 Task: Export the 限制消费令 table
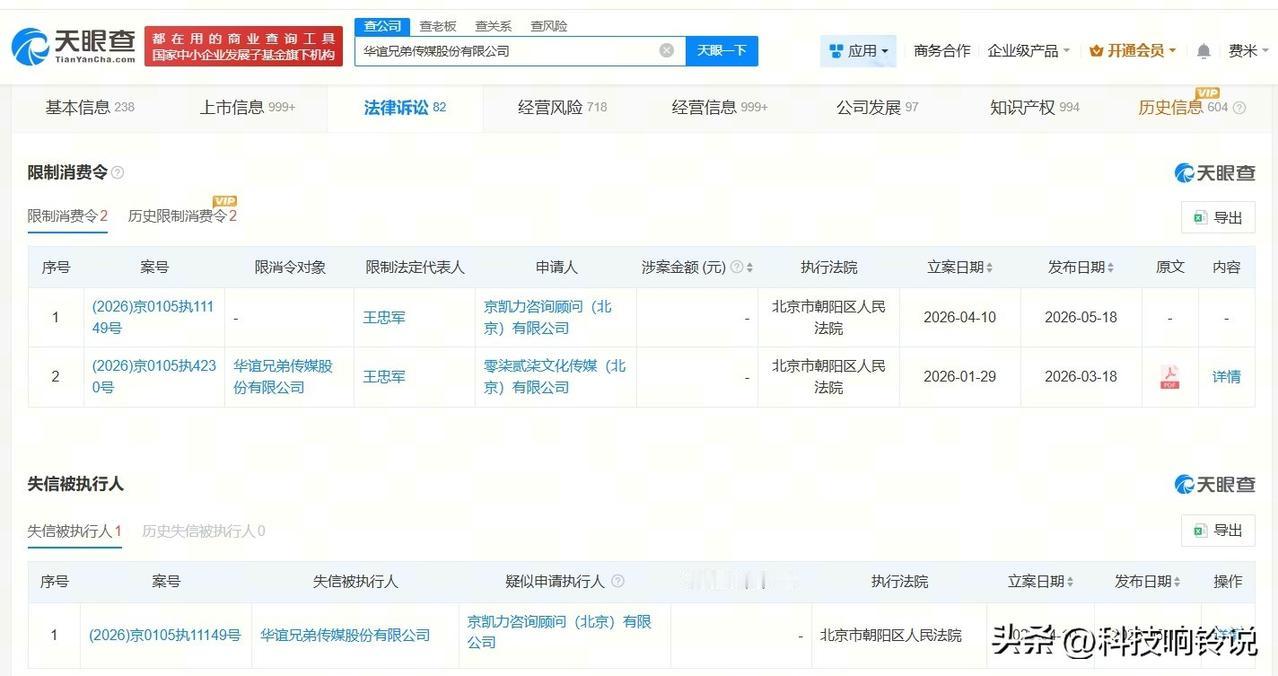tap(1218, 217)
